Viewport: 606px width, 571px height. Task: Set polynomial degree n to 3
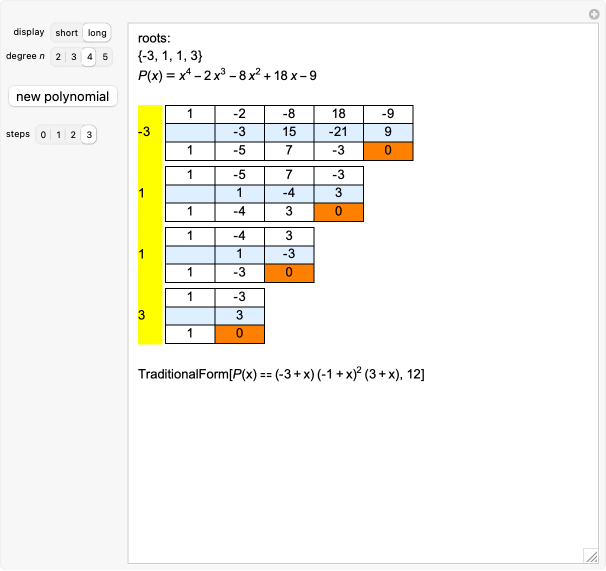pyautogui.click(x=74, y=56)
